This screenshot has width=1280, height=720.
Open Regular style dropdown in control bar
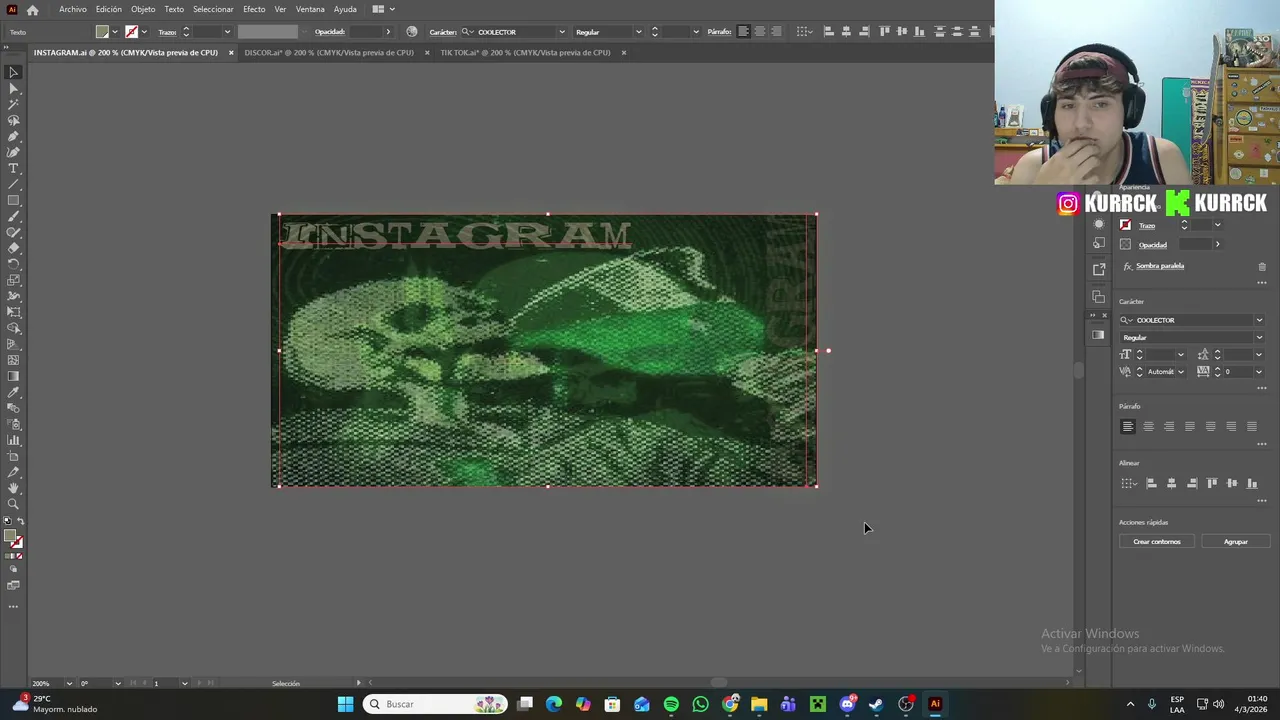point(639,32)
